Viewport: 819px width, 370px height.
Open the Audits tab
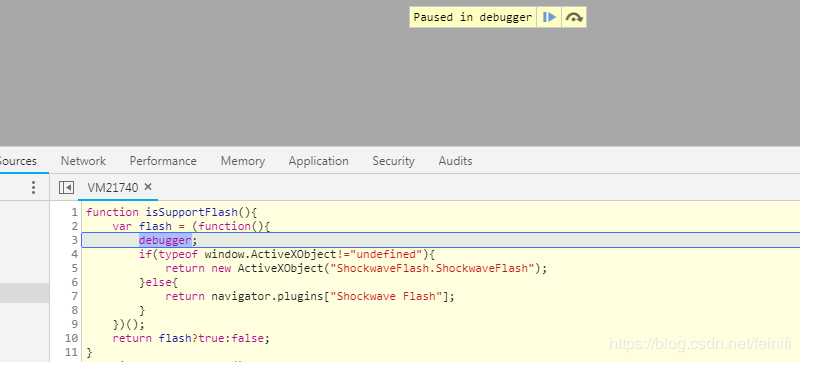(x=455, y=161)
